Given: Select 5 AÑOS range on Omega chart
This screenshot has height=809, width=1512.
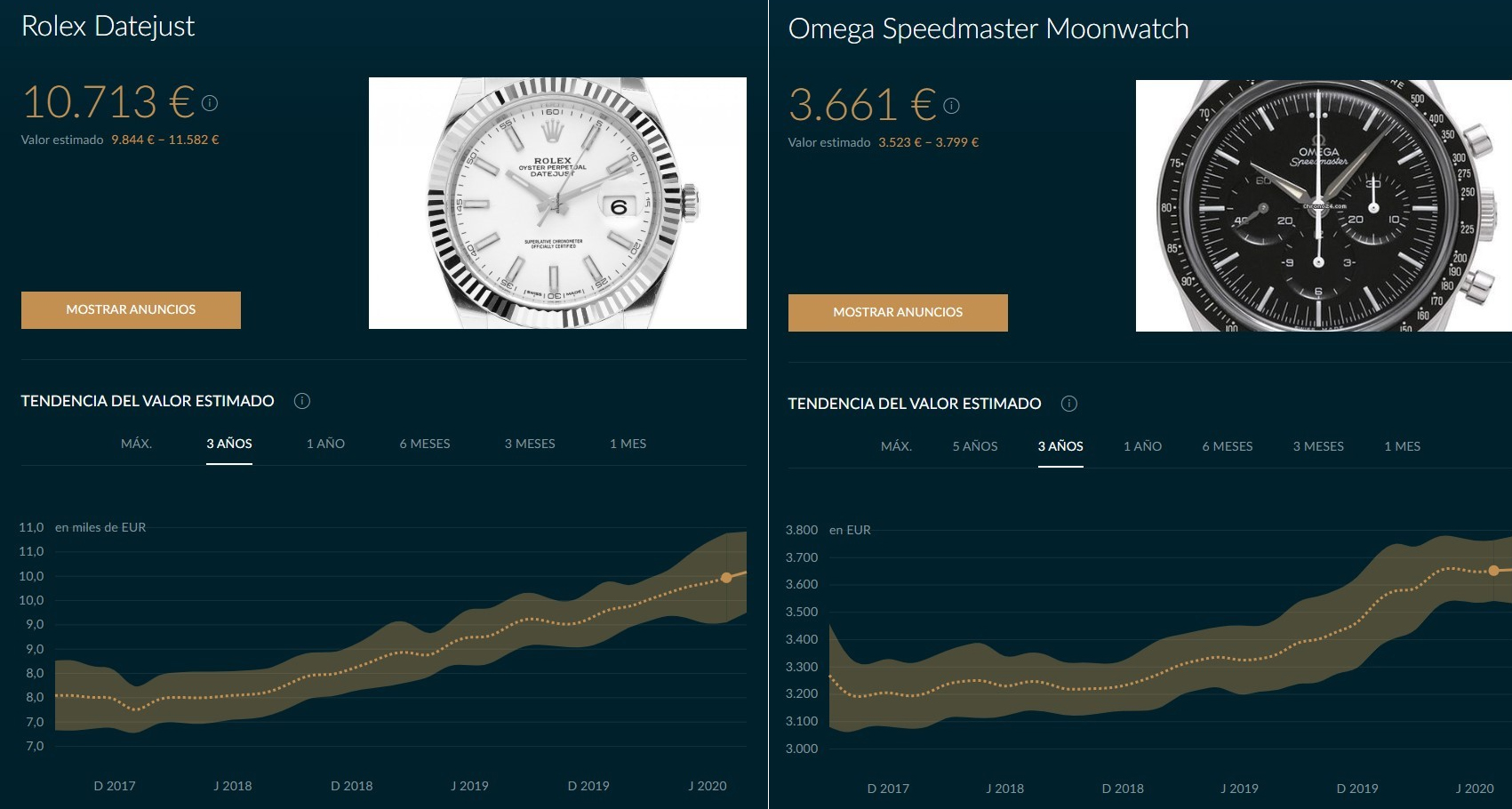Looking at the screenshot, I should (975, 446).
